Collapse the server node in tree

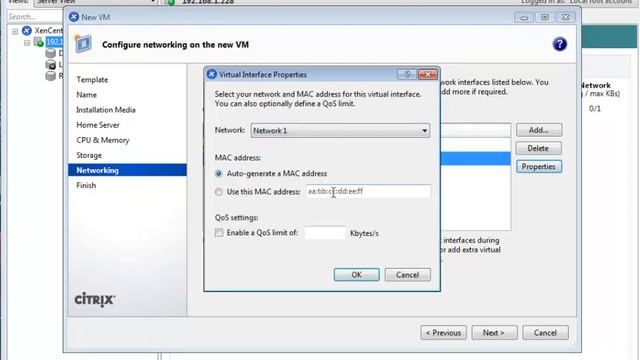27,42
